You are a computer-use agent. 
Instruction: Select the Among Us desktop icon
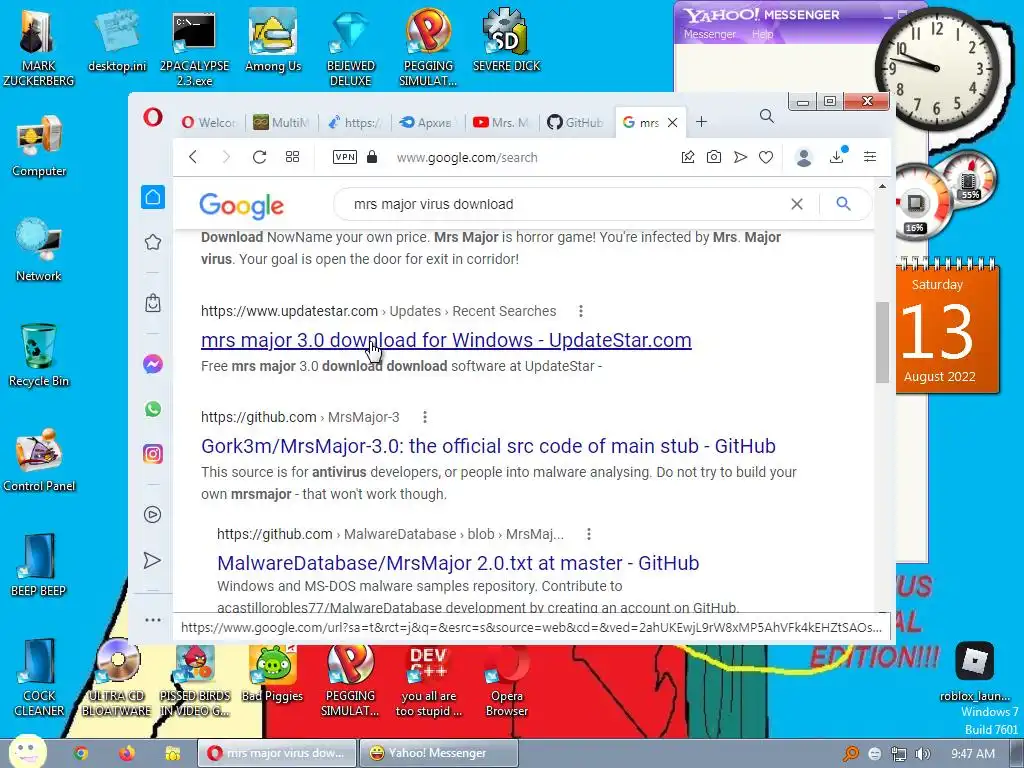(x=273, y=40)
